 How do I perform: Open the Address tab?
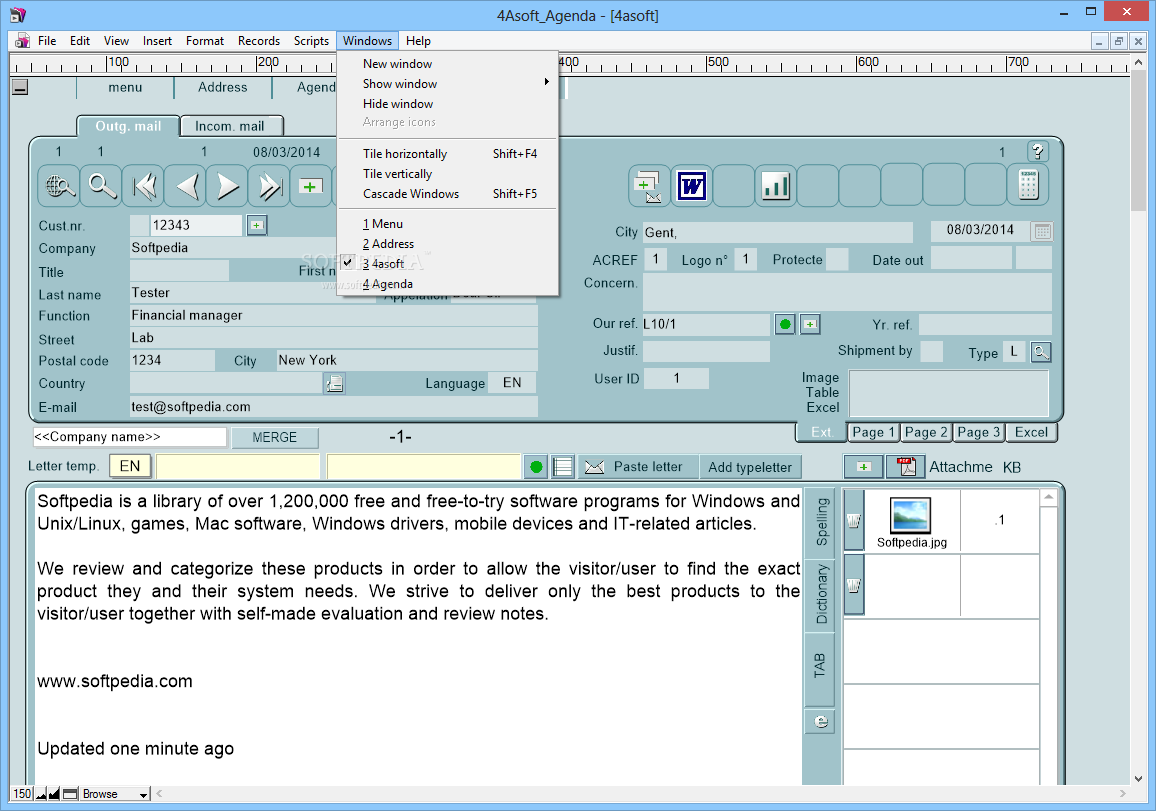tap(223, 87)
